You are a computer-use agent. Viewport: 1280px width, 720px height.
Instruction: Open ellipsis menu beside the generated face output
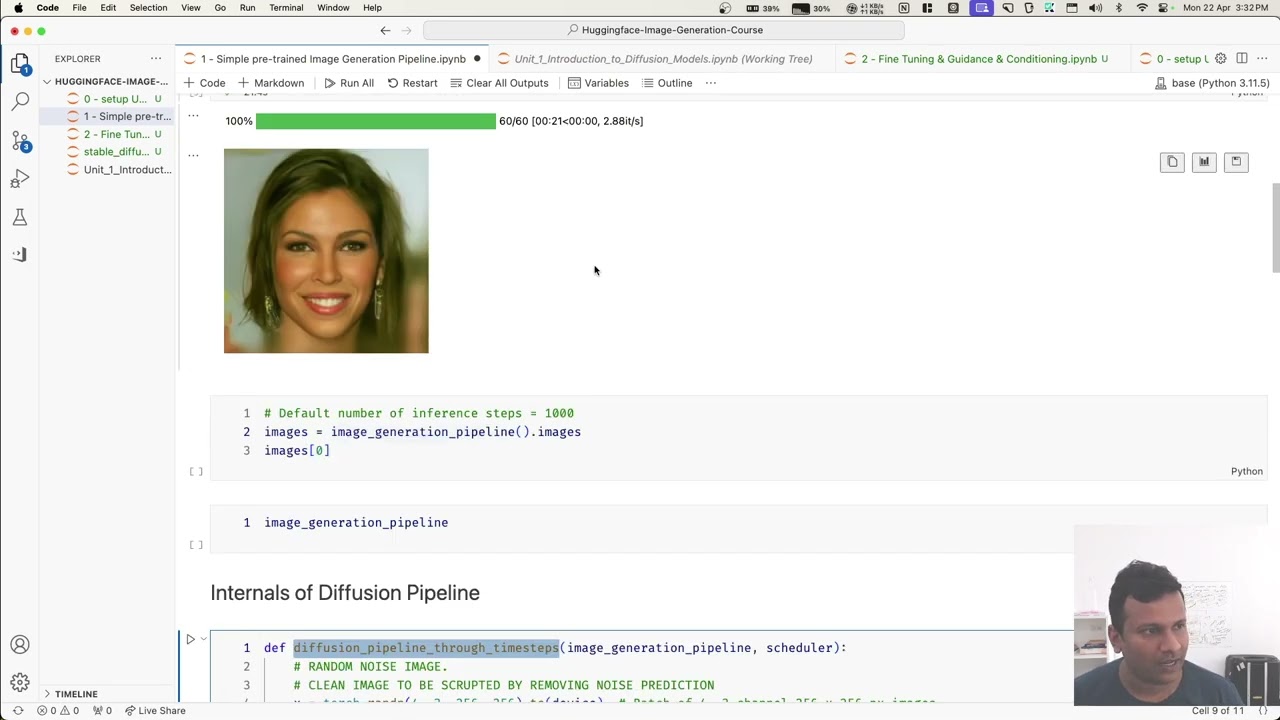tap(194, 155)
